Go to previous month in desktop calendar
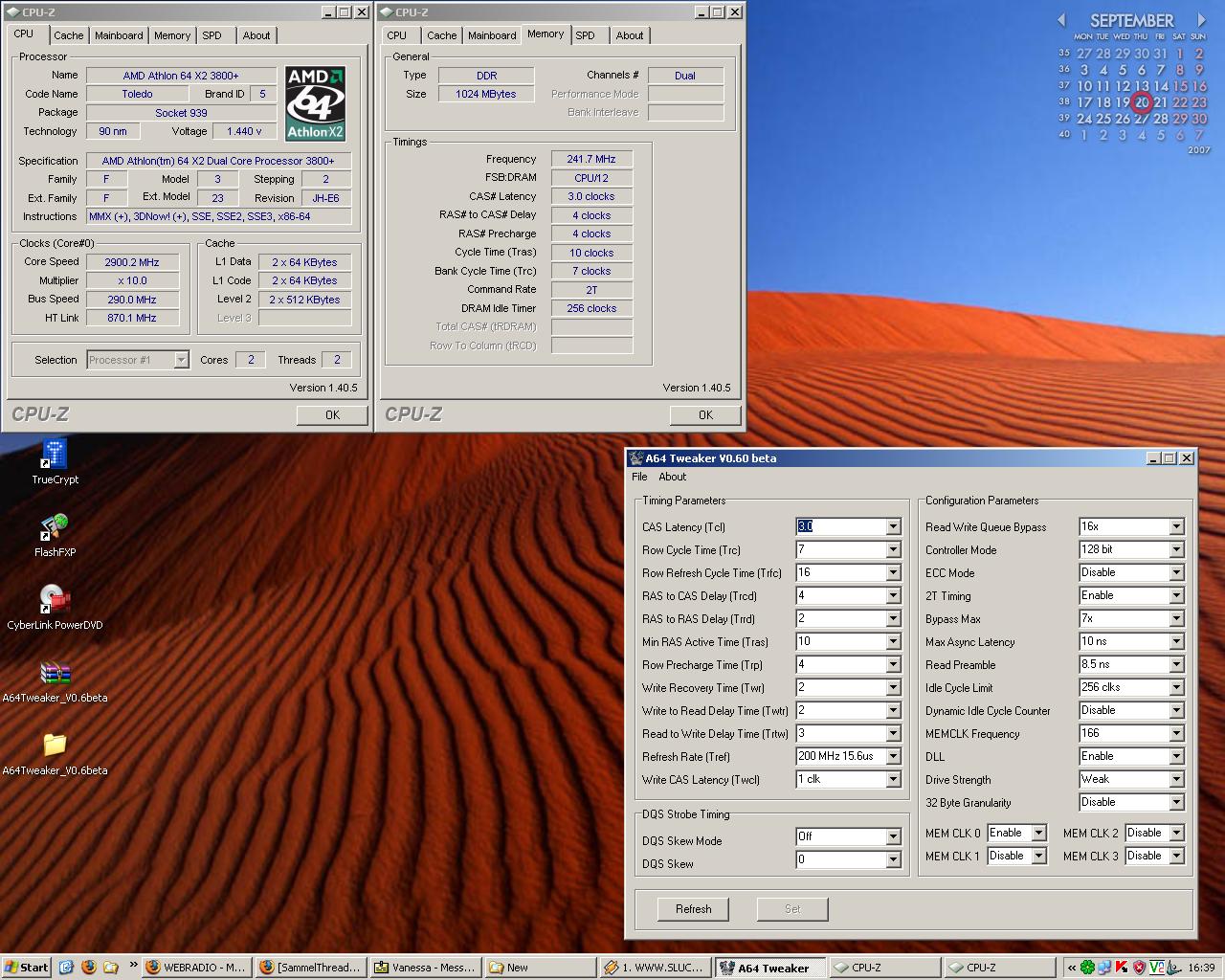The image size is (1225, 980). (x=1060, y=20)
